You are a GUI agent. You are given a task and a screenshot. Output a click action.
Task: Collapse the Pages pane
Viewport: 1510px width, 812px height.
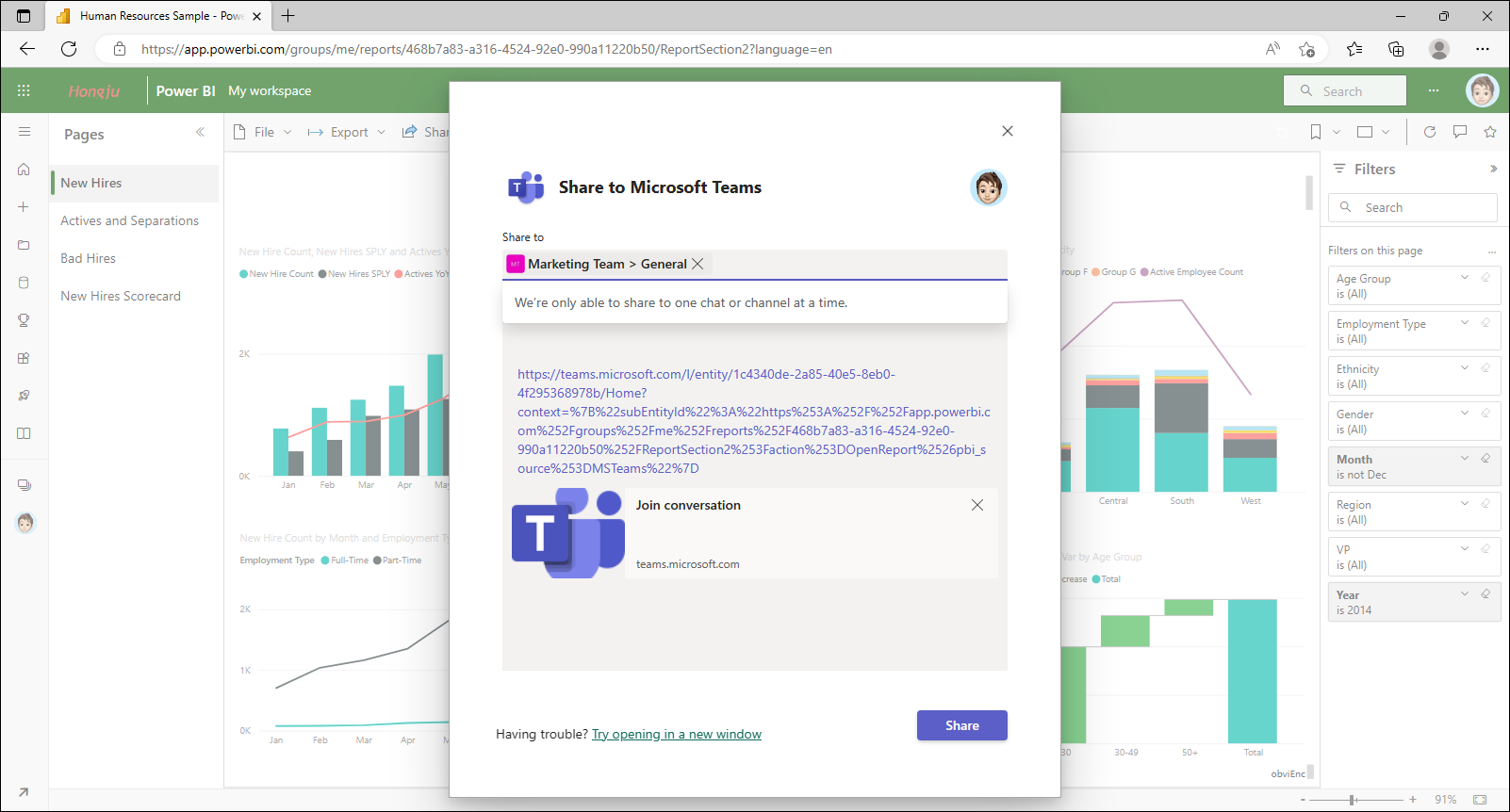(x=200, y=133)
